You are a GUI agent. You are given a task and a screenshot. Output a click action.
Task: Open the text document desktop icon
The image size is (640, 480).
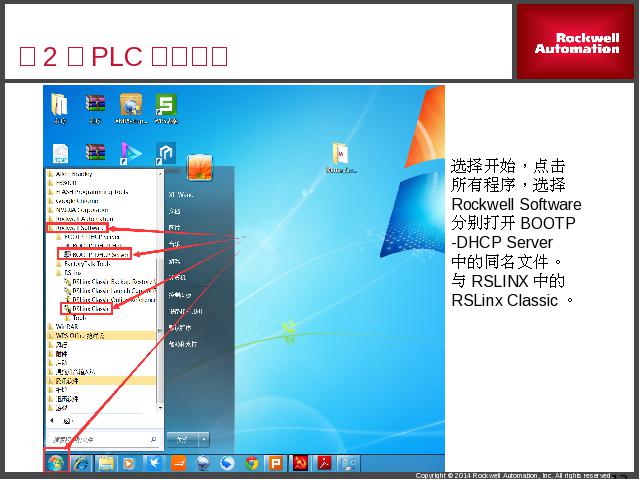click(x=60, y=154)
